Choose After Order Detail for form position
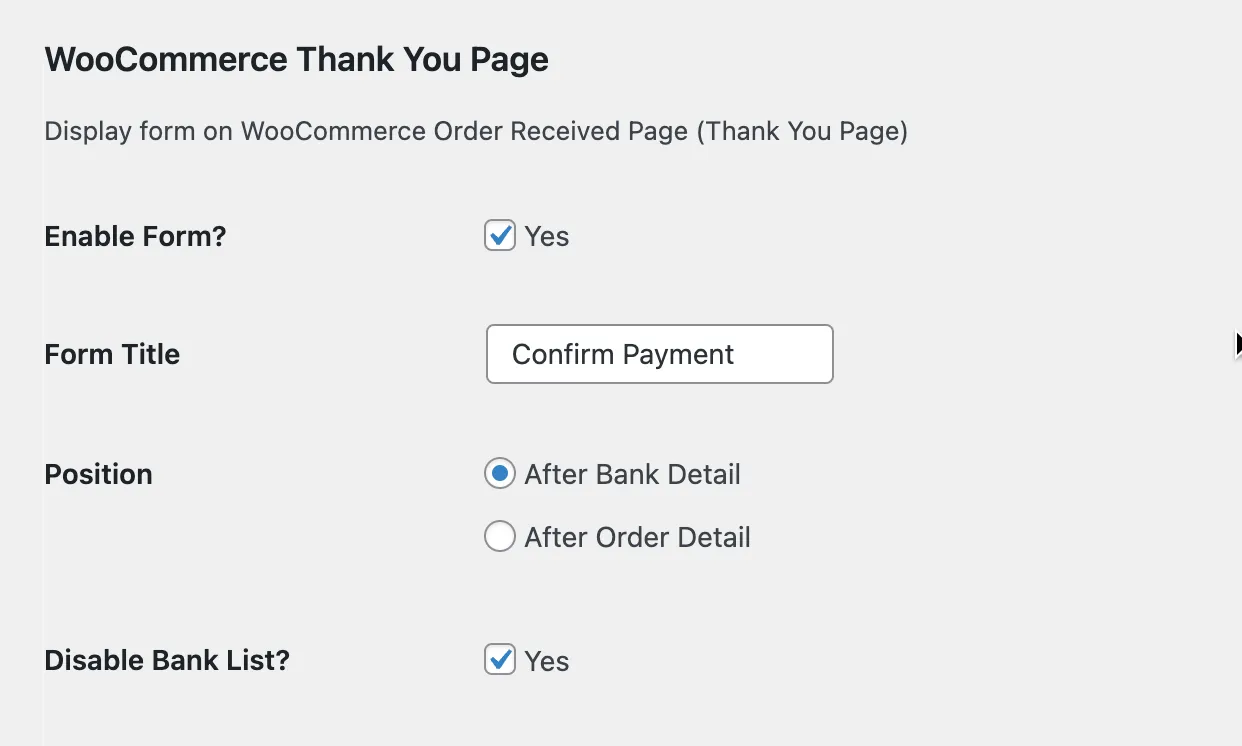This screenshot has height=746, width=1242. pyautogui.click(x=499, y=537)
